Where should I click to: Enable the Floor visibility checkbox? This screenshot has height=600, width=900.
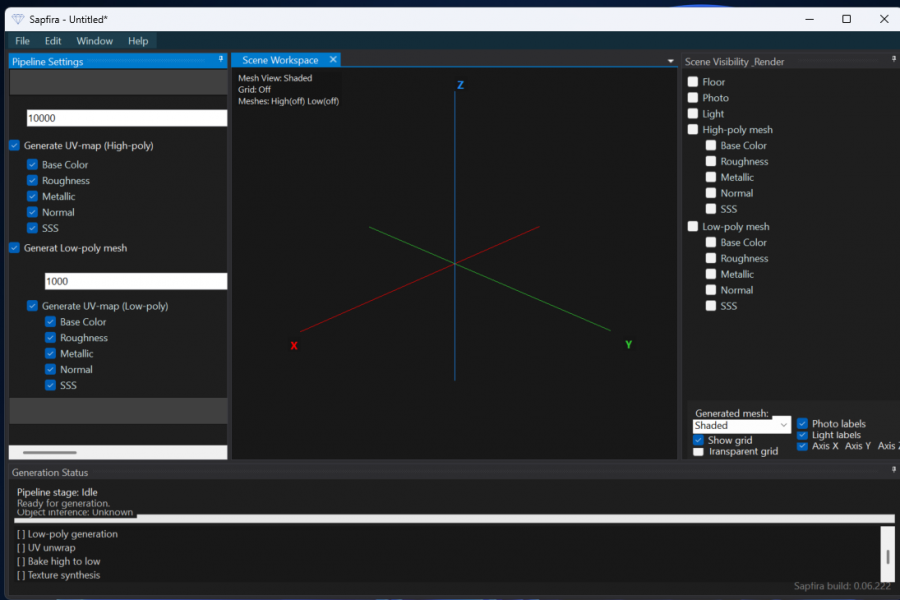point(693,82)
